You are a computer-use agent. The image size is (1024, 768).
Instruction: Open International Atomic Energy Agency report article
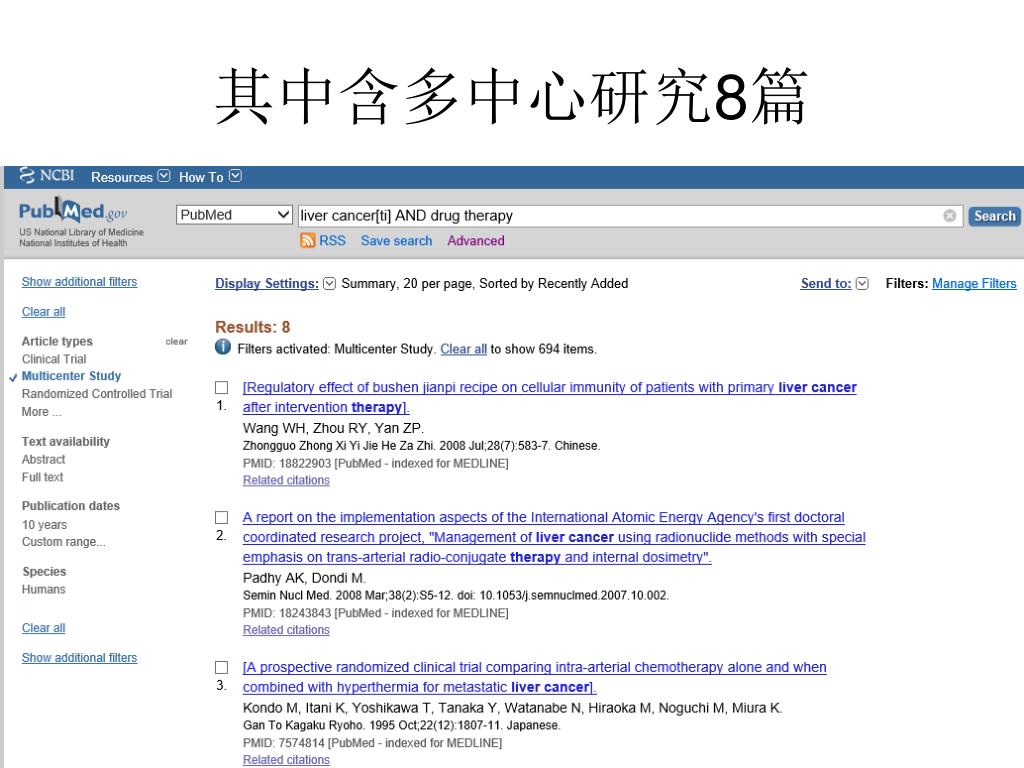pyautogui.click(x=554, y=537)
